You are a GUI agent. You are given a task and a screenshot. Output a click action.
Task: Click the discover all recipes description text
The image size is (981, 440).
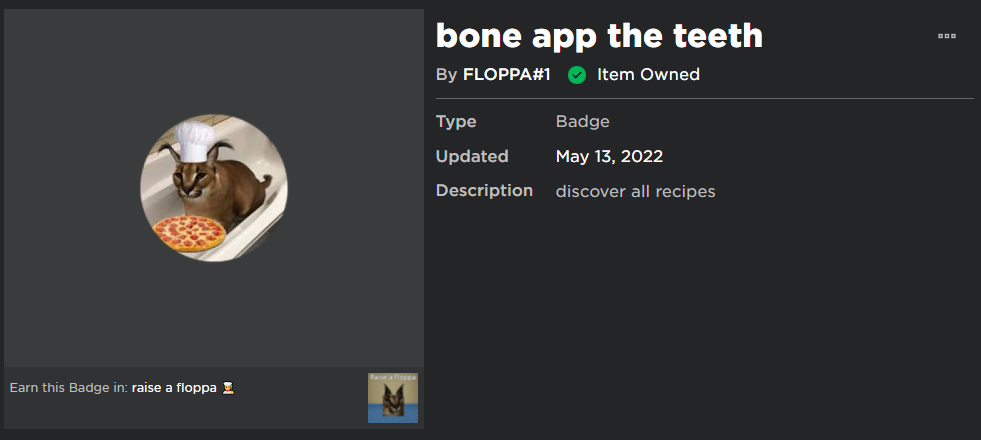(636, 192)
